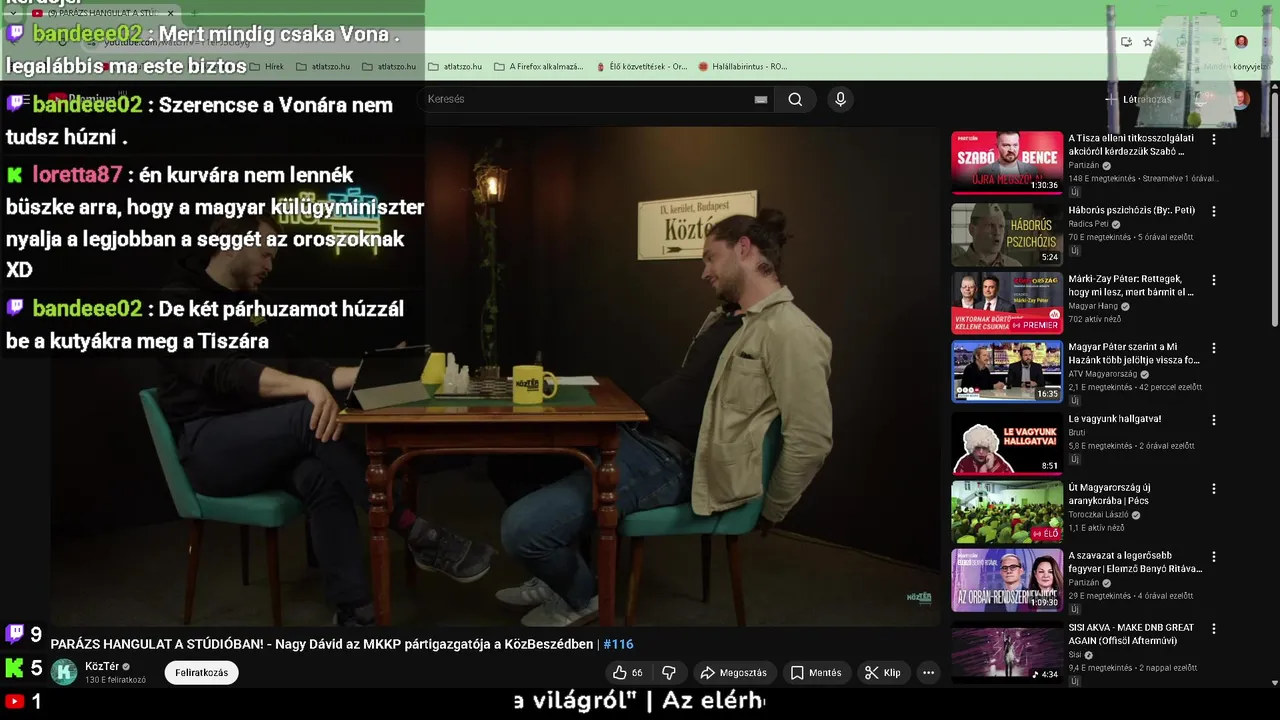Open the YouTube account avatar menu

[1241, 99]
